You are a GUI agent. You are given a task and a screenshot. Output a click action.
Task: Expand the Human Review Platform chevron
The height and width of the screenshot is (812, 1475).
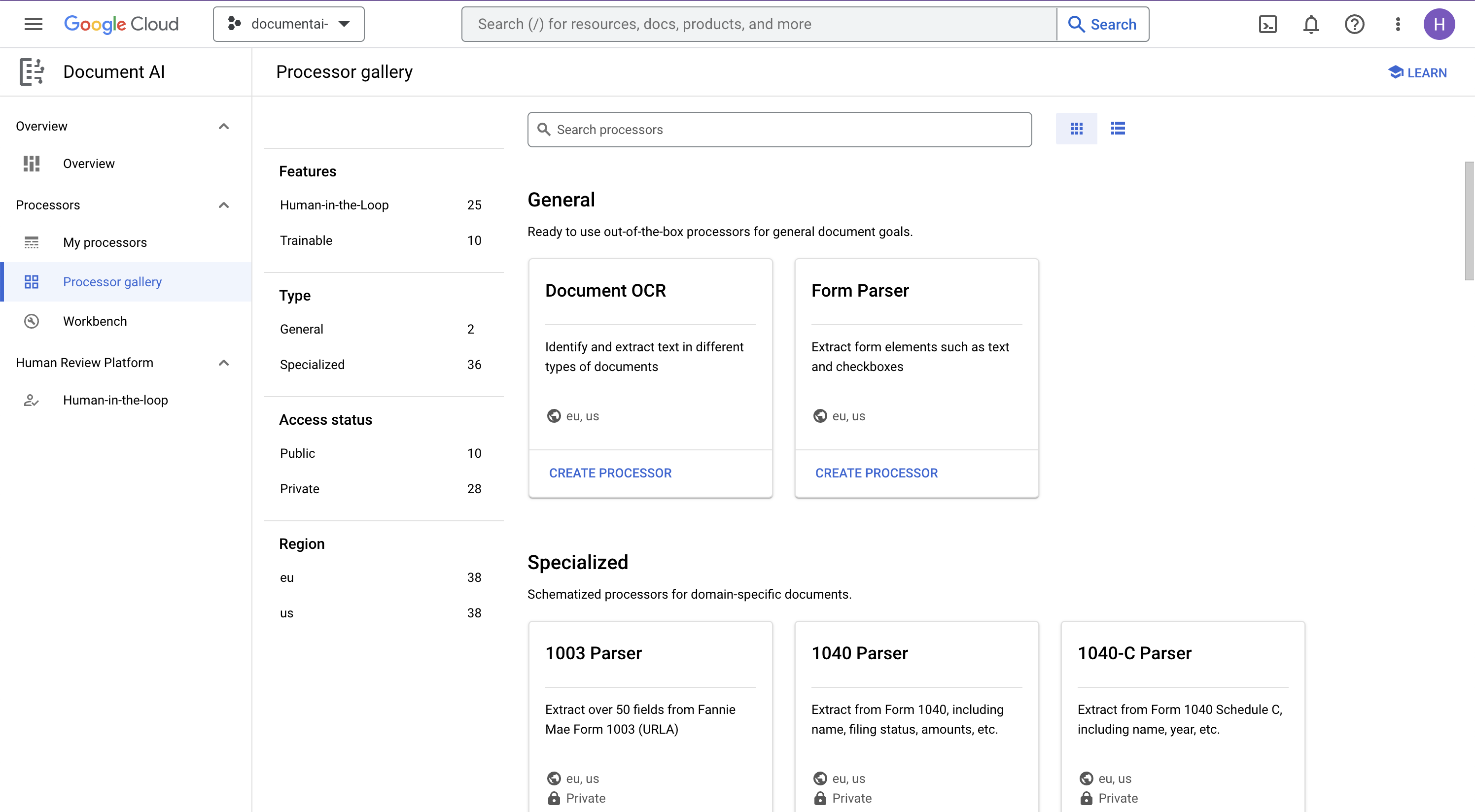tap(224, 362)
